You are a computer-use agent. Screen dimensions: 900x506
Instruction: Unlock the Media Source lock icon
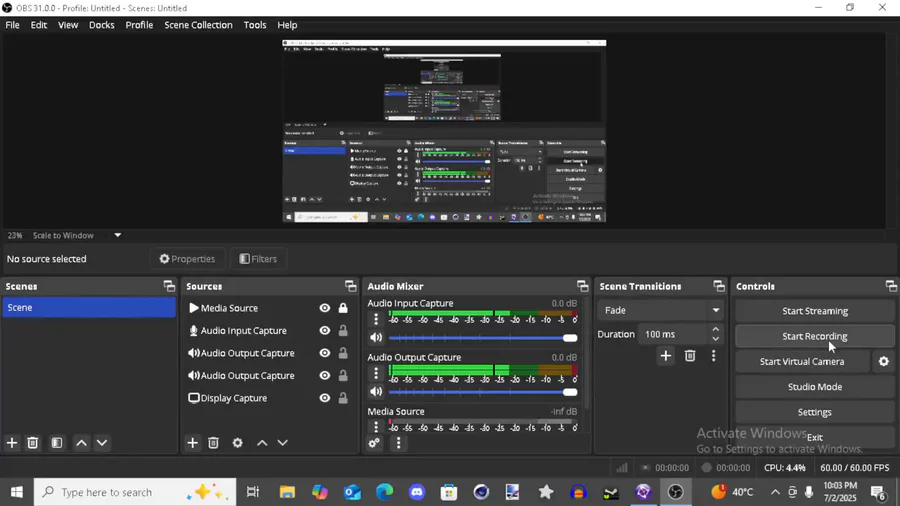[343, 308]
